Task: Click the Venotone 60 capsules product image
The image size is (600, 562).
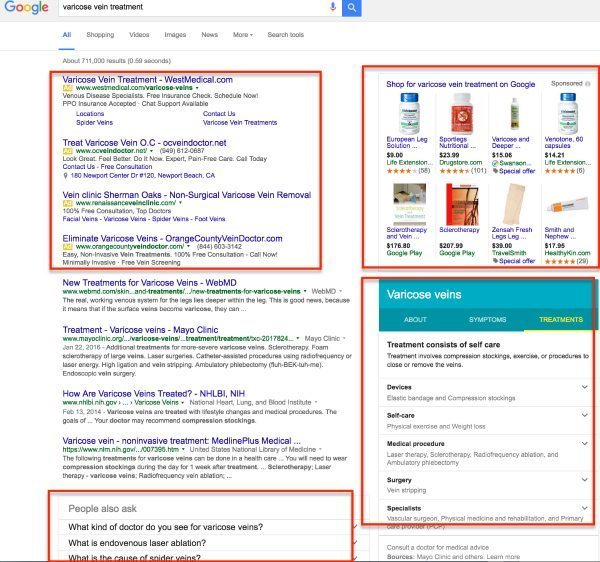Action: 567,113
